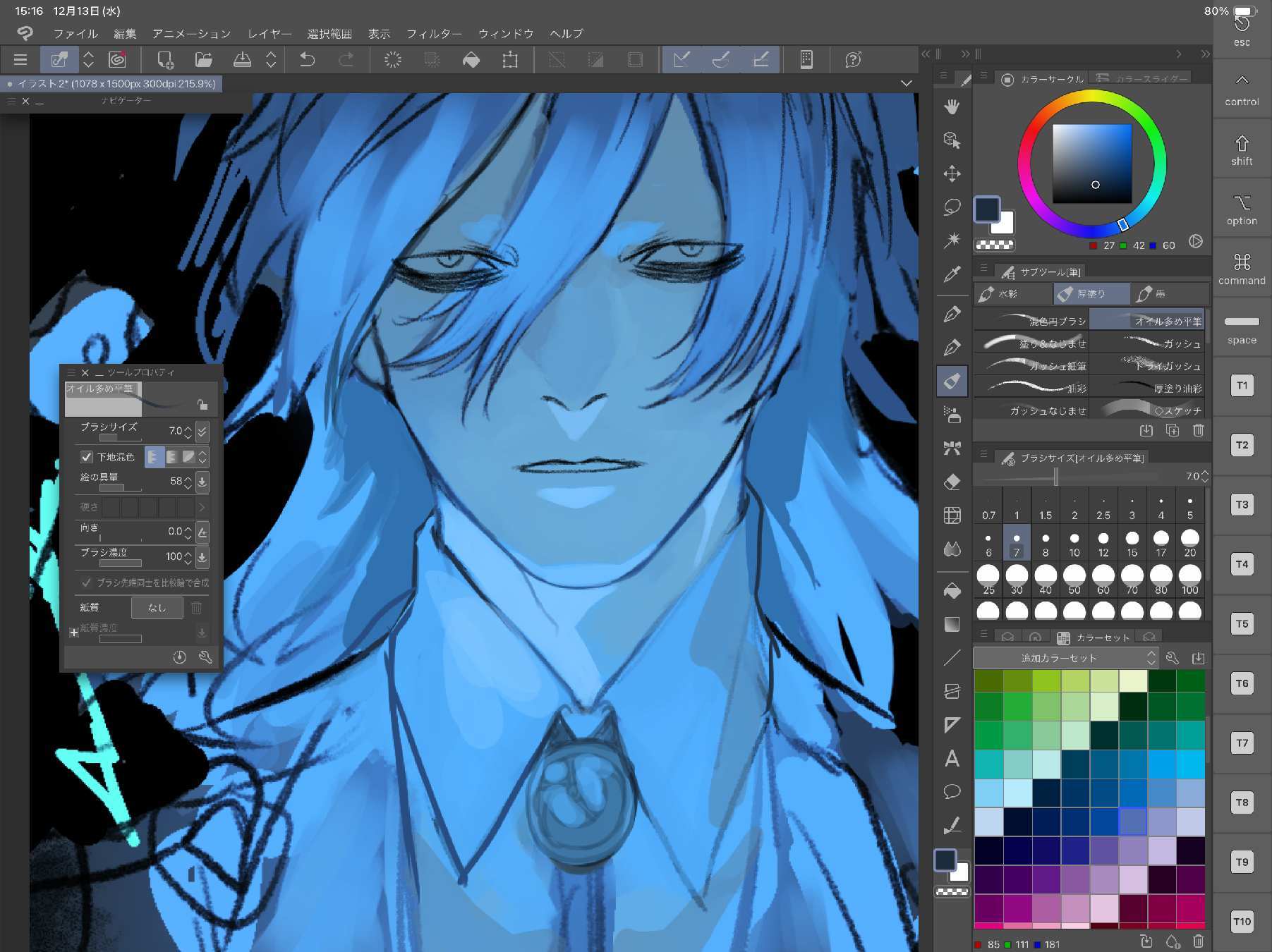Choose brush size preset 20
The height and width of the screenshot is (952, 1272).
point(1189,542)
